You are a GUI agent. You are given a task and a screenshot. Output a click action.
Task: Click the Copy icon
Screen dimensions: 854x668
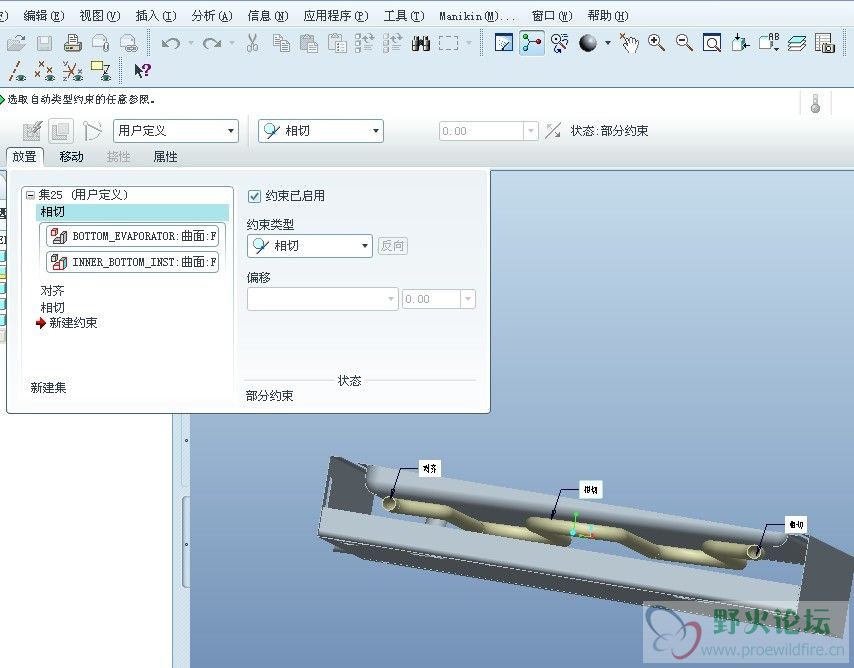(281, 43)
